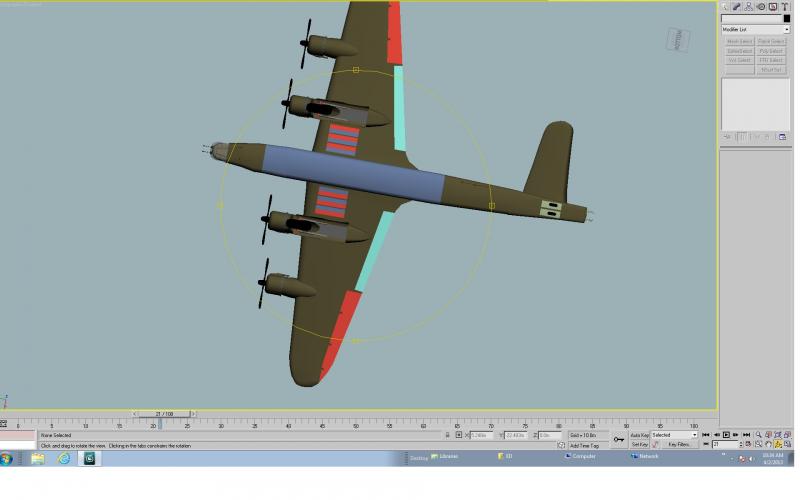The image size is (800, 500).
Task: Open the Key Filters dialog
Action: pos(679,444)
